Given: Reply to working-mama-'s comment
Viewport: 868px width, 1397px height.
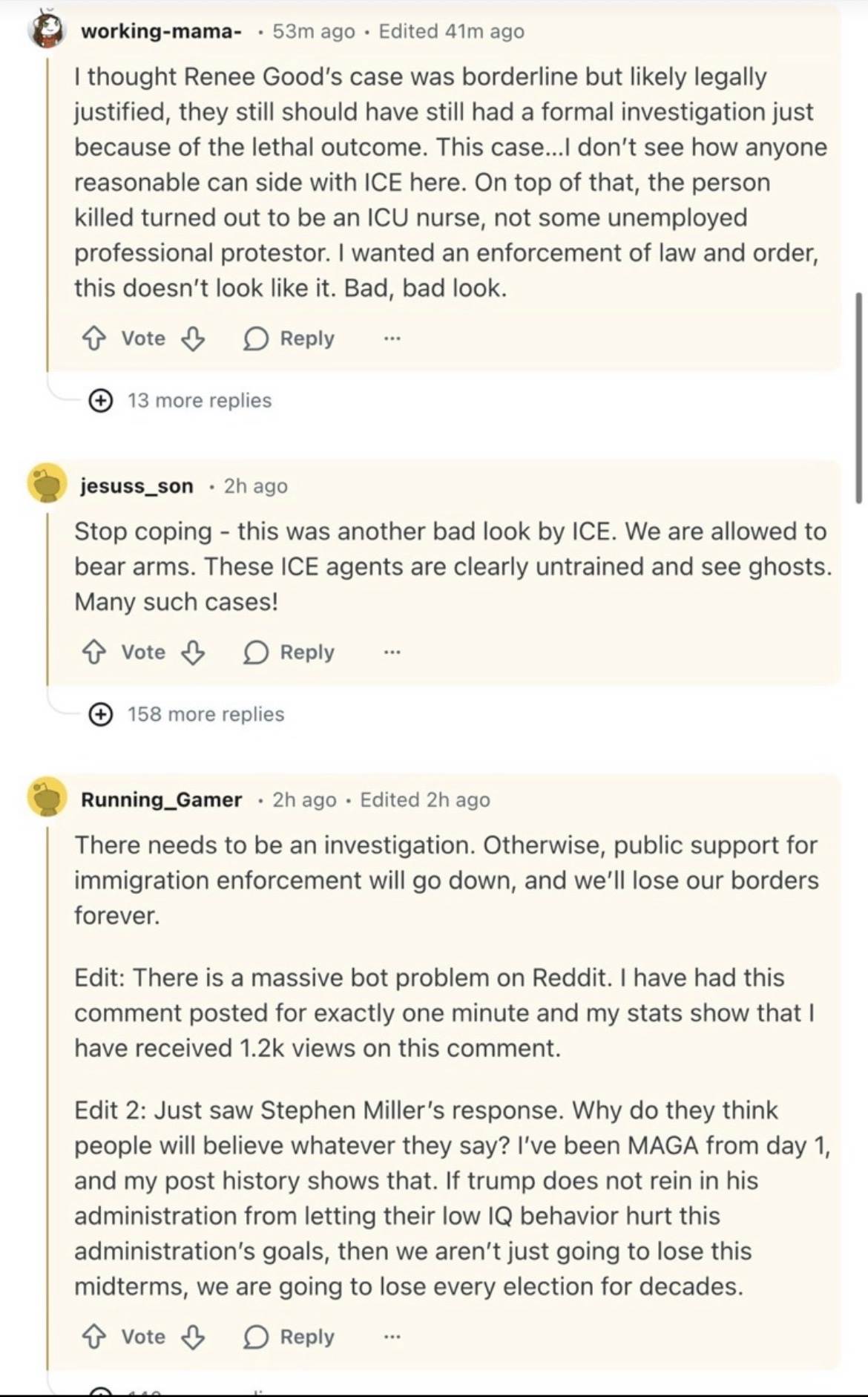Looking at the screenshot, I should tap(290, 339).
